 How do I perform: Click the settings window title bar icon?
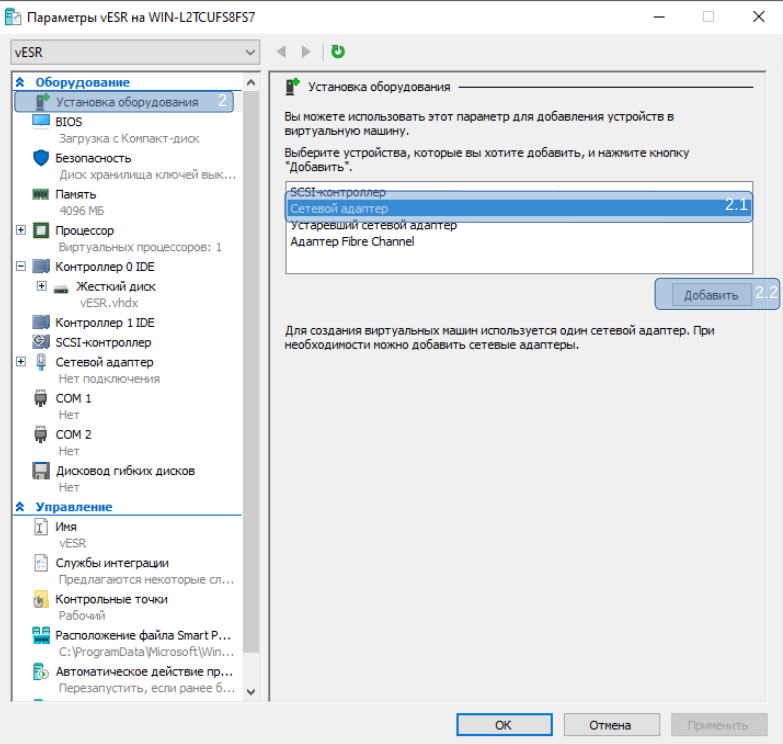13,17
